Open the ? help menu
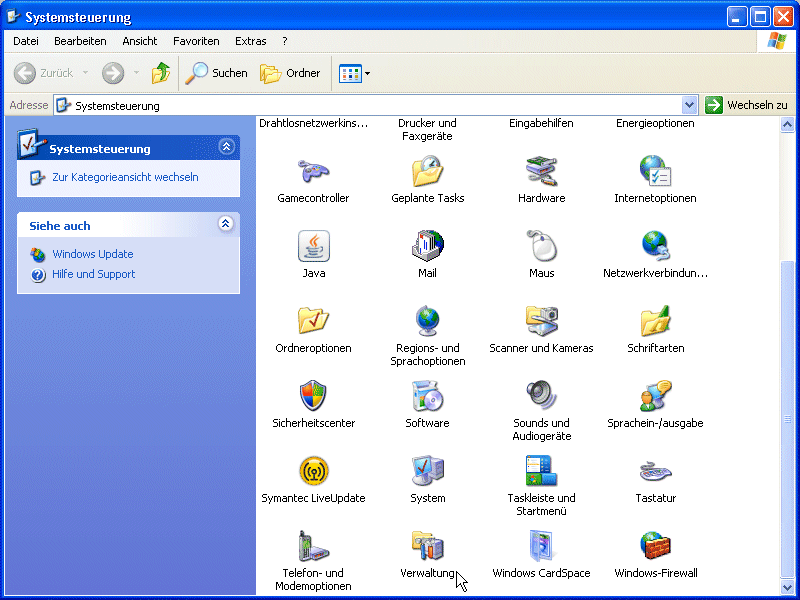800x600 pixels. (x=285, y=41)
